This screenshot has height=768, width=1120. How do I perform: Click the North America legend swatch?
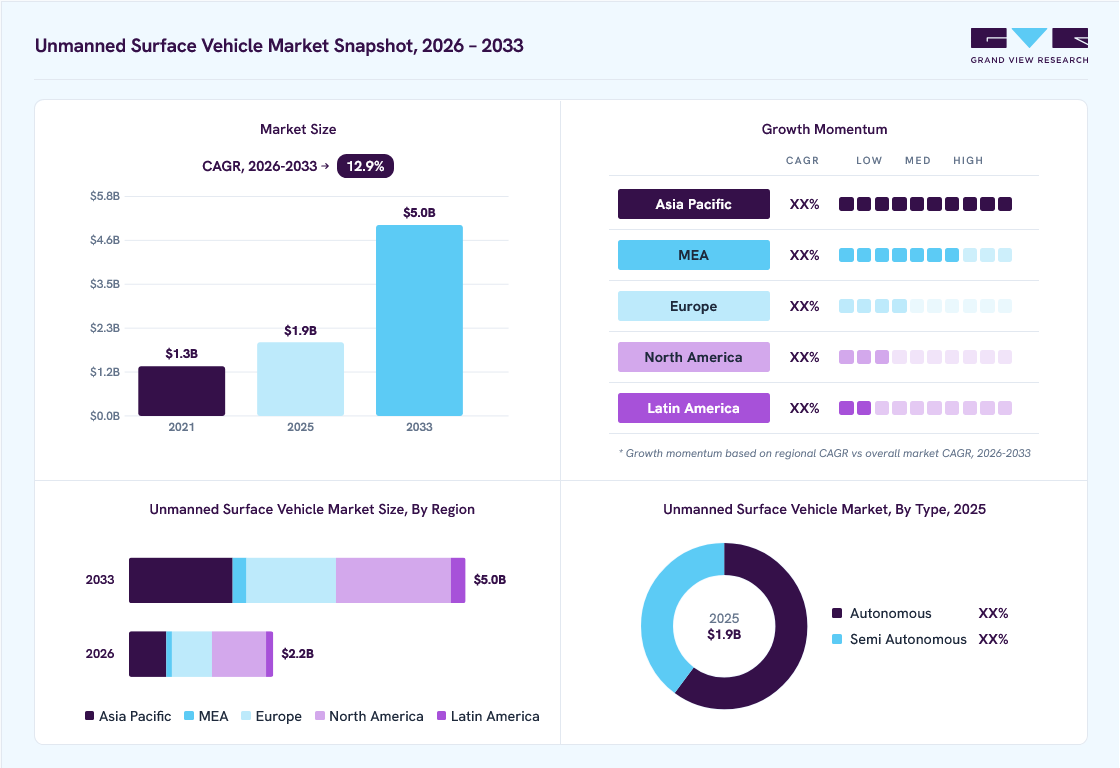pos(320,716)
